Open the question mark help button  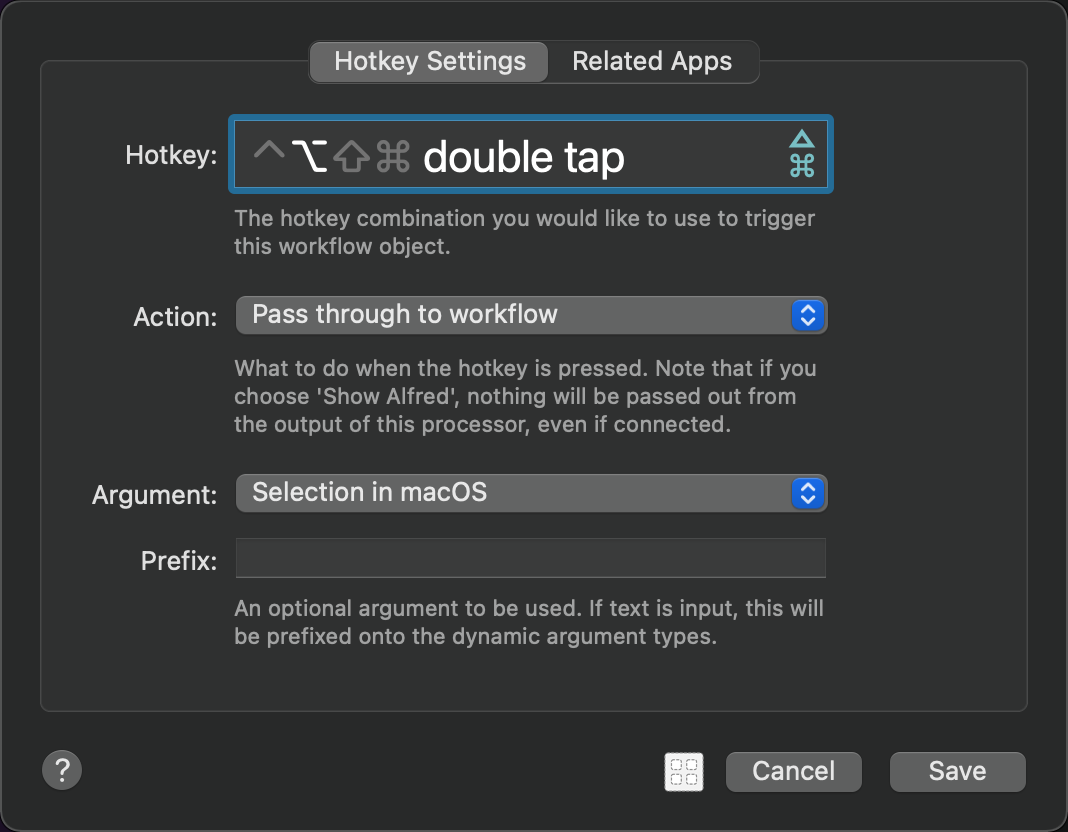click(x=62, y=770)
